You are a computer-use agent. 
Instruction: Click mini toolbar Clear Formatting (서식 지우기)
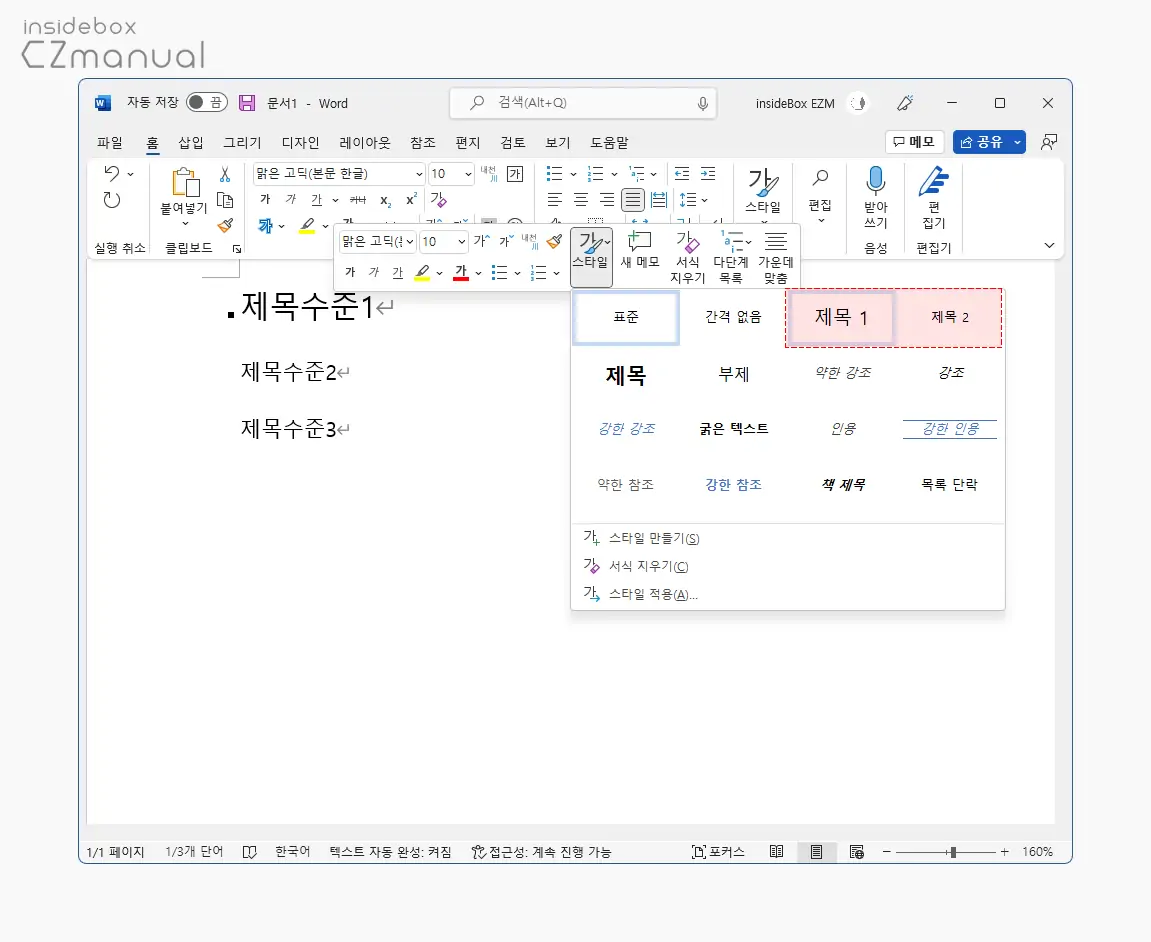(x=687, y=257)
